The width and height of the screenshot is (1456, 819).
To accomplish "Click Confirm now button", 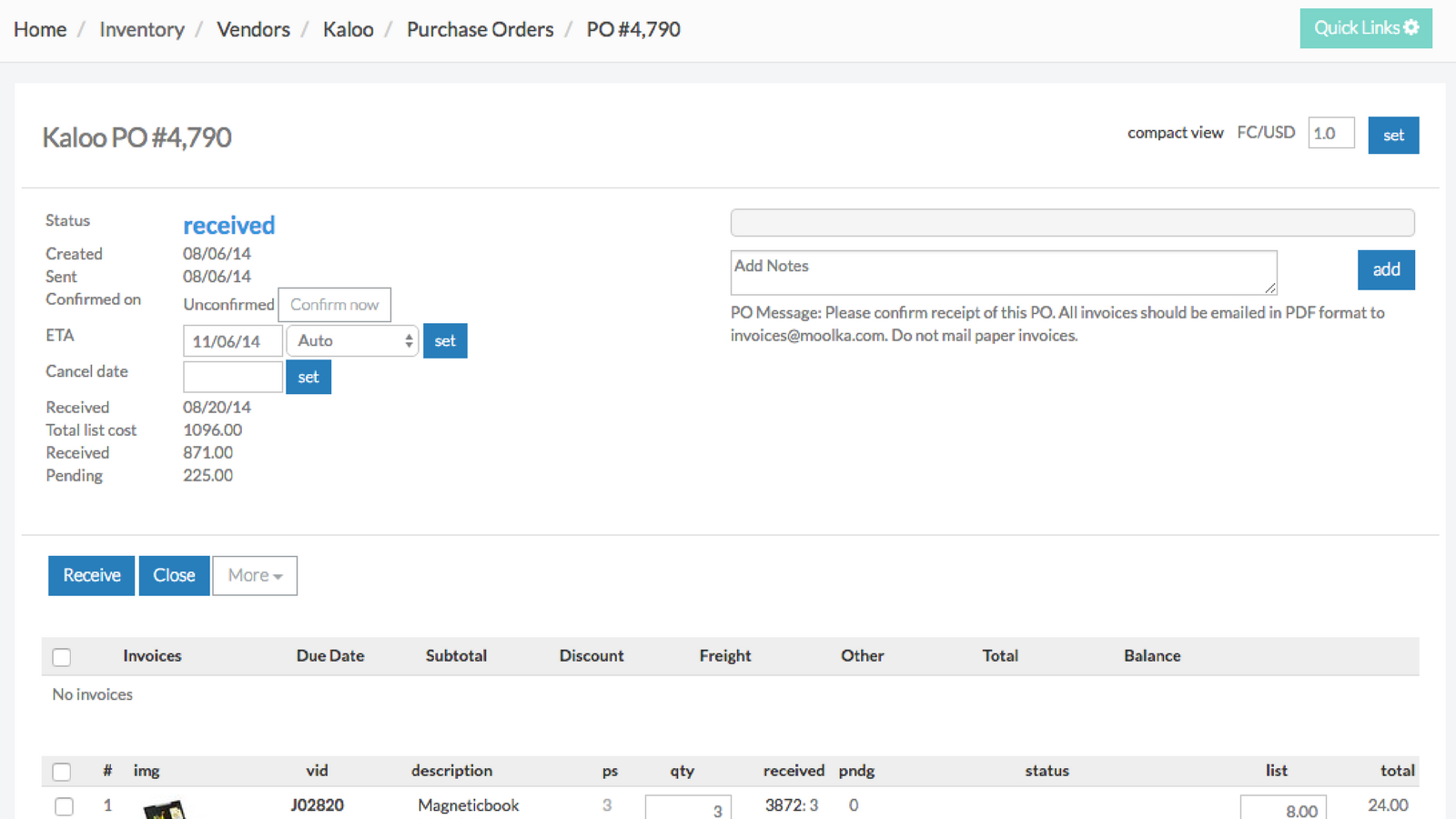I will pyautogui.click(x=334, y=305).
